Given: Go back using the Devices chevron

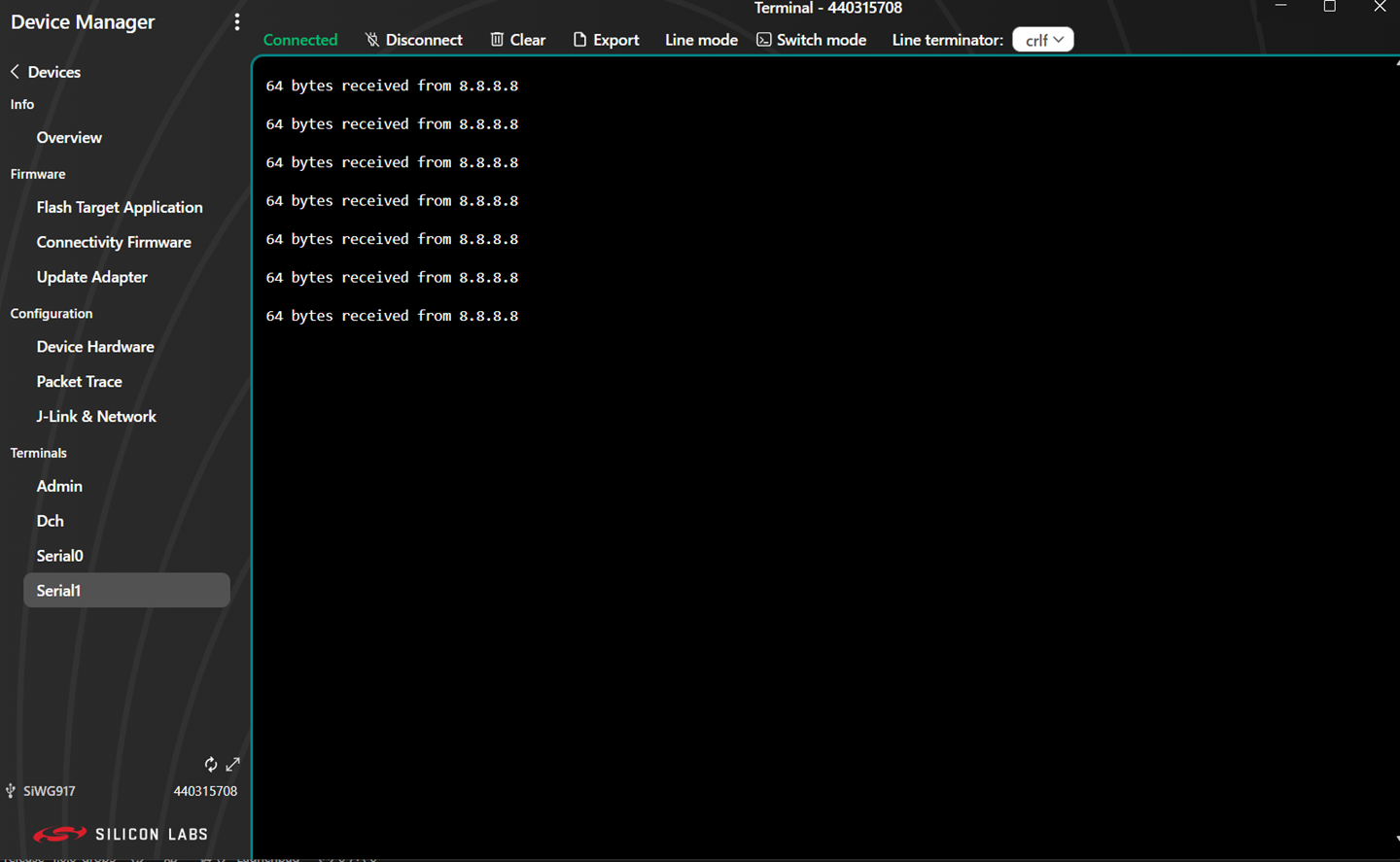Looking at the screenshot, I should tap(14, 71).
